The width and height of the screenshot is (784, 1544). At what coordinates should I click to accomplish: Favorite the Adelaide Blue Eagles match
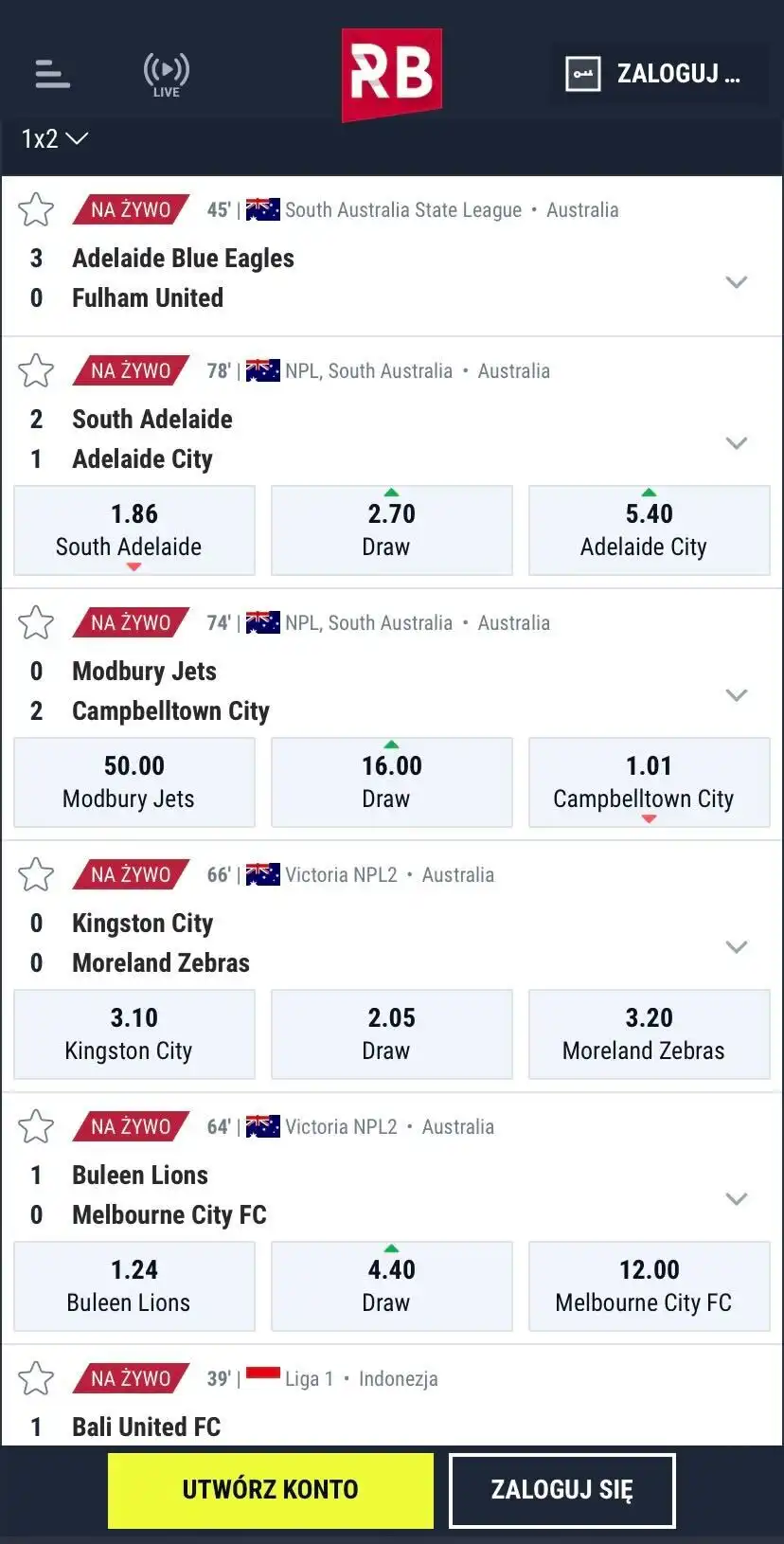(x=36, y=209)
